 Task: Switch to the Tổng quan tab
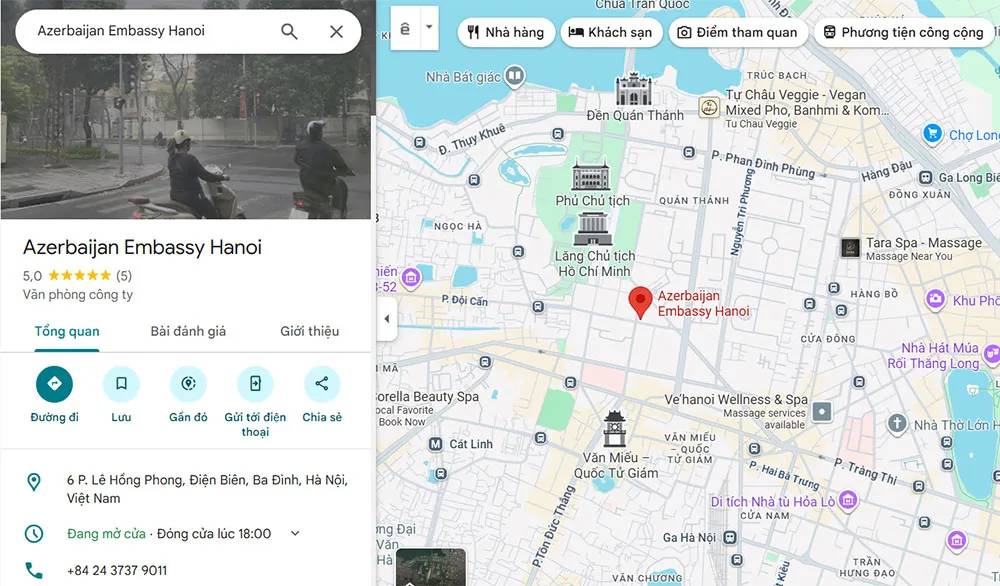tap(67, 332)
